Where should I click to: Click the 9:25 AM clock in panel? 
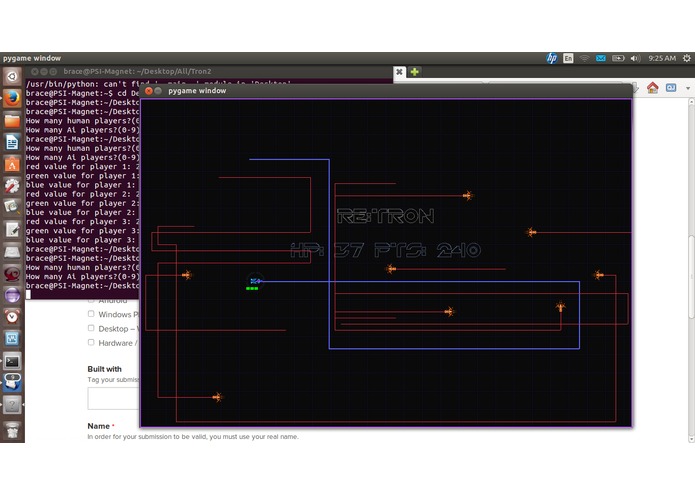[x=662, y=58]
